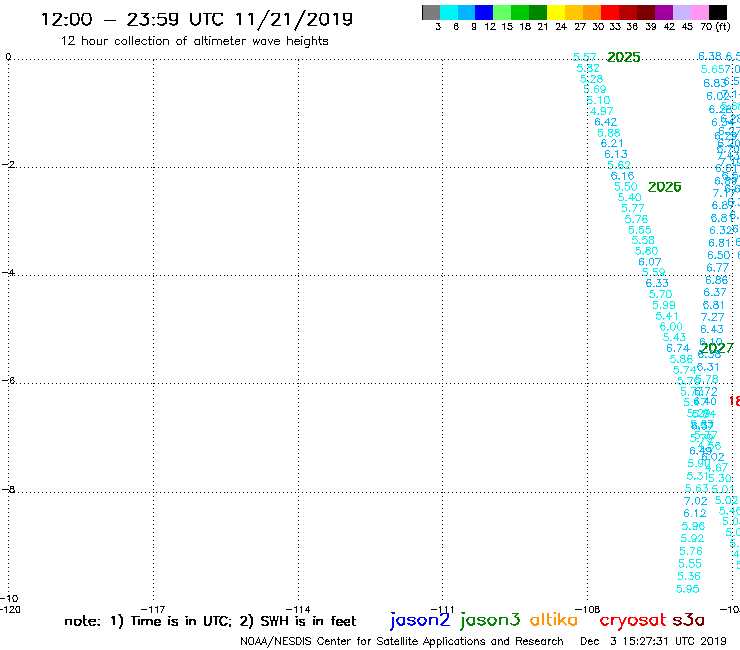Click the longitude label -111

coord(442,609)
